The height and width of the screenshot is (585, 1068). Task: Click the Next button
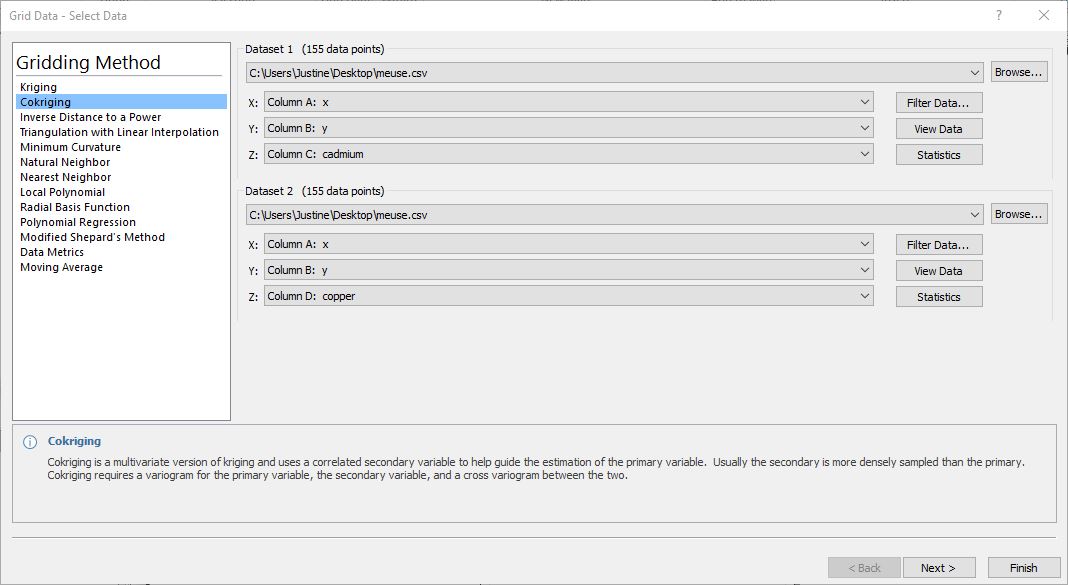pyautogui.click(x=939, y=568)
